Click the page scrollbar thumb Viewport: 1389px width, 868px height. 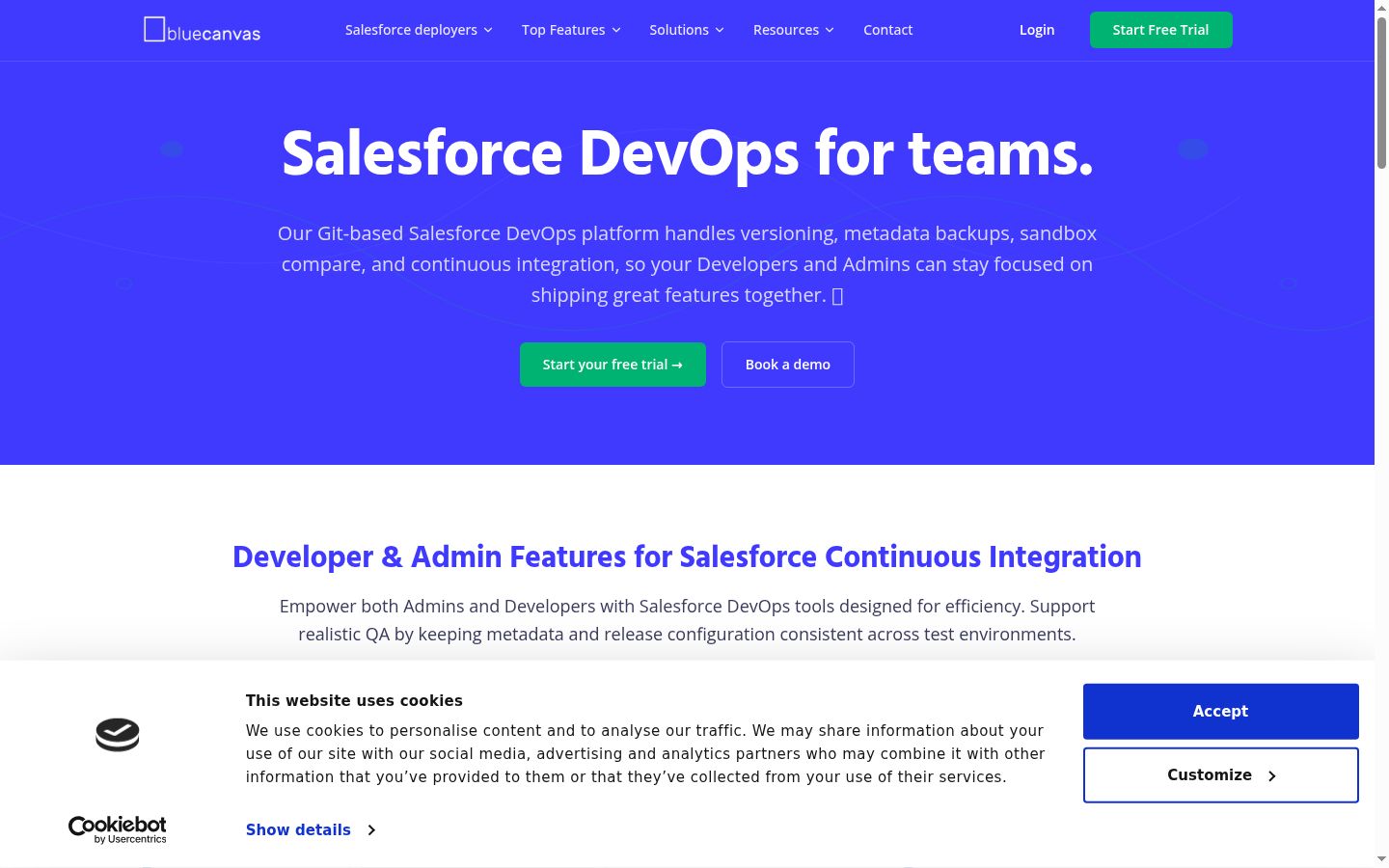coord(1381,94)
